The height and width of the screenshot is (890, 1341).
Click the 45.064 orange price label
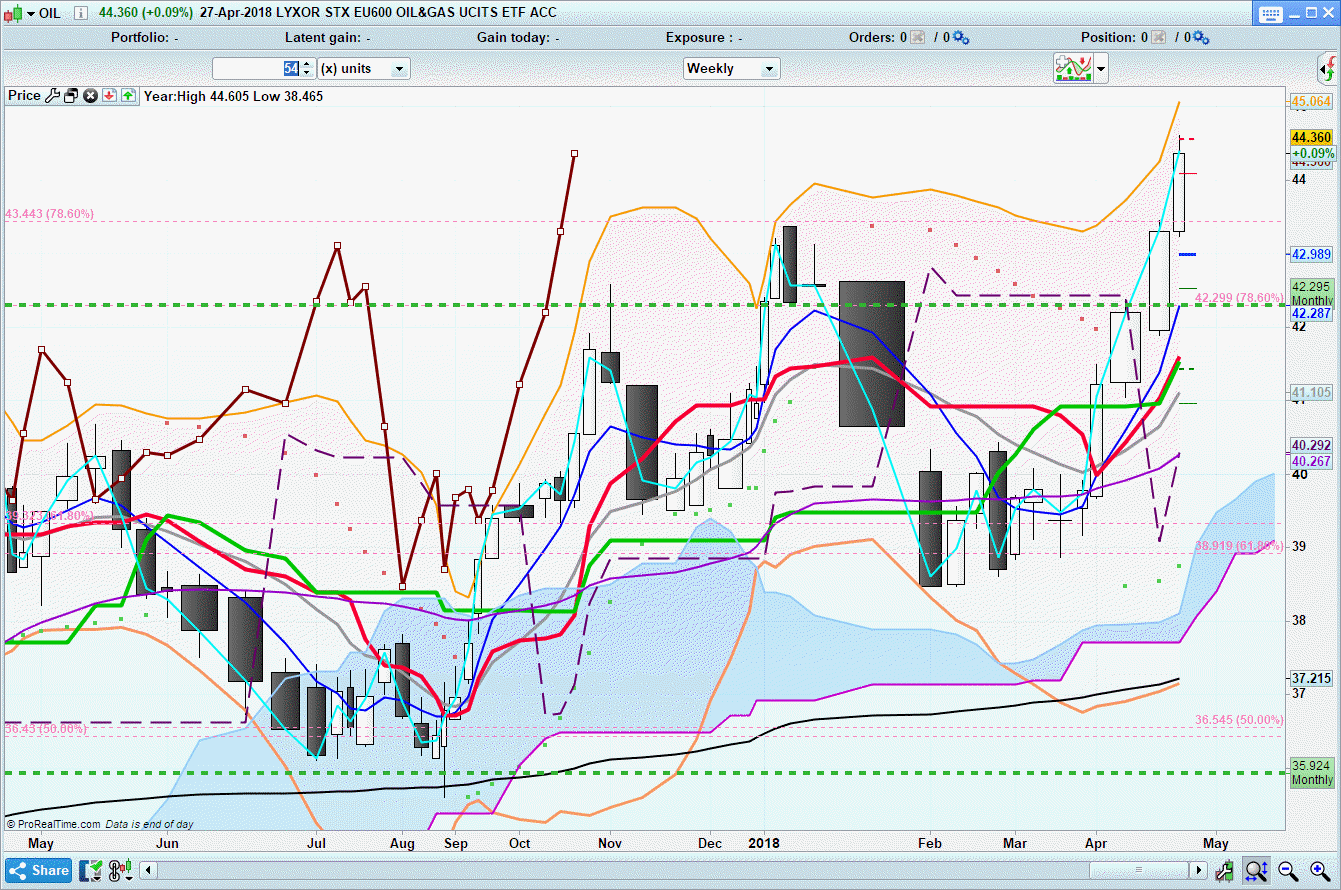1311,102
